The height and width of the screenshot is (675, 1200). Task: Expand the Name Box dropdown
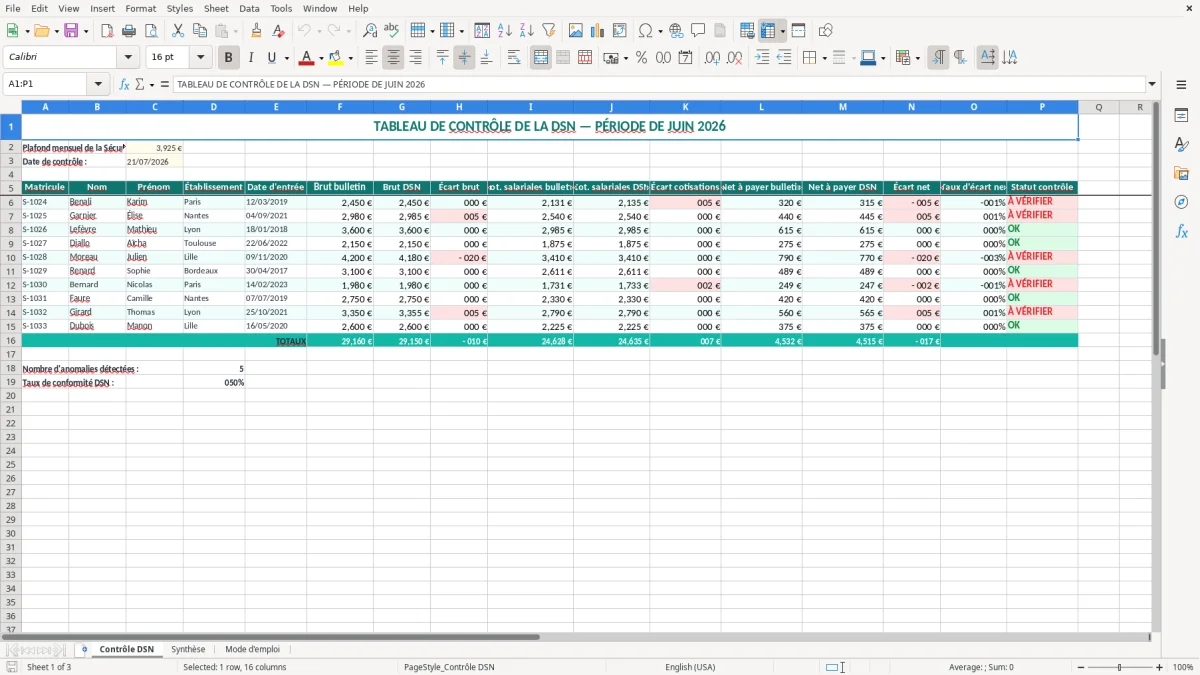point(98,84)
